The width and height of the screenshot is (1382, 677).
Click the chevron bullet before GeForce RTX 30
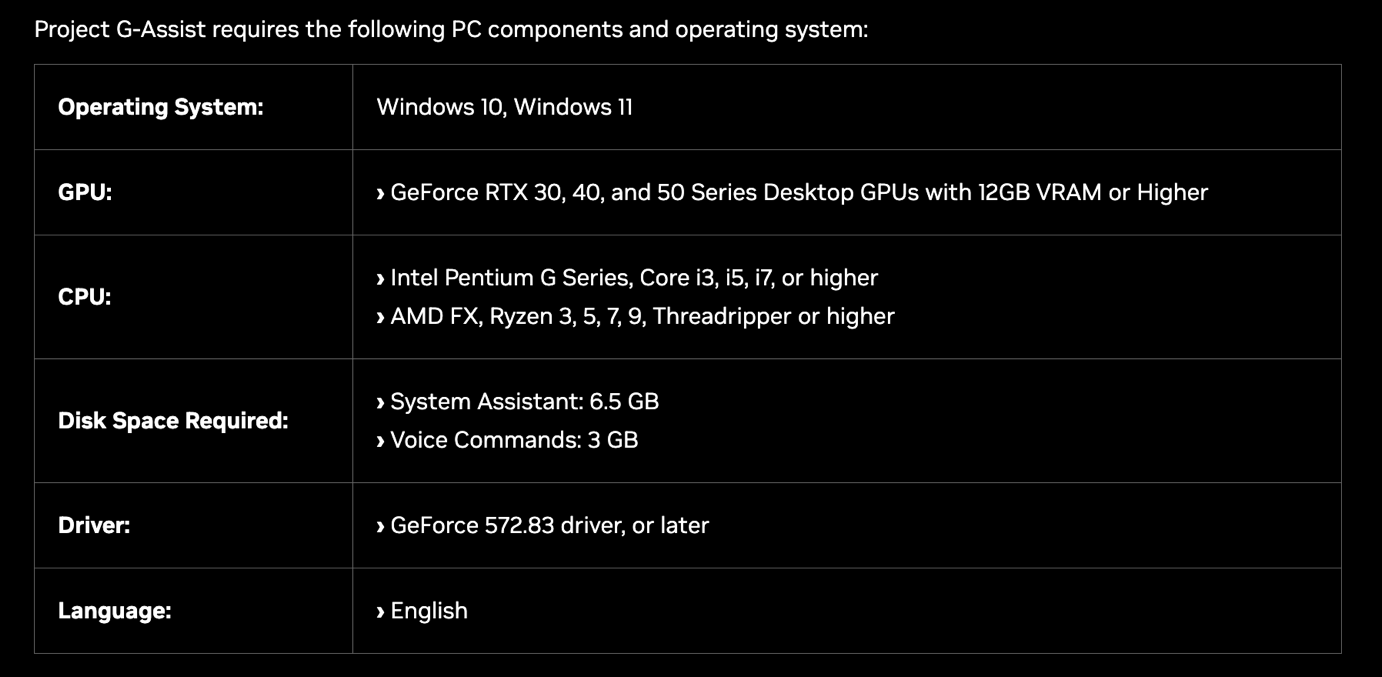(380, 193)
